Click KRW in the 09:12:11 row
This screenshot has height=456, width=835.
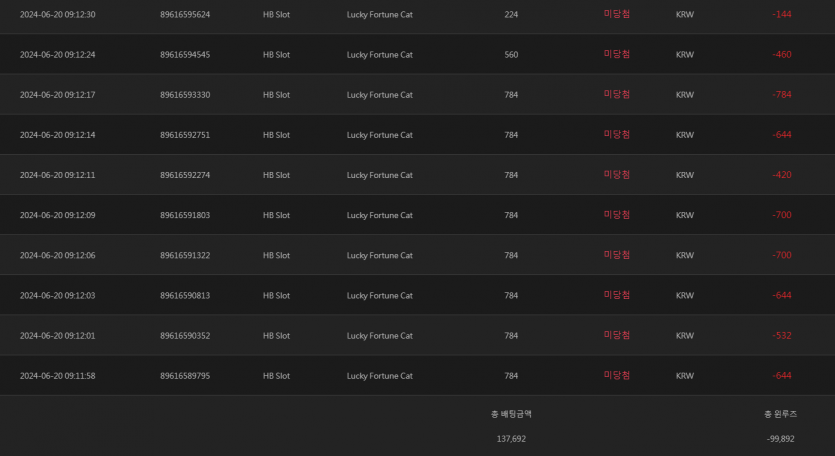pyautogui.click(x=685, y=175)
